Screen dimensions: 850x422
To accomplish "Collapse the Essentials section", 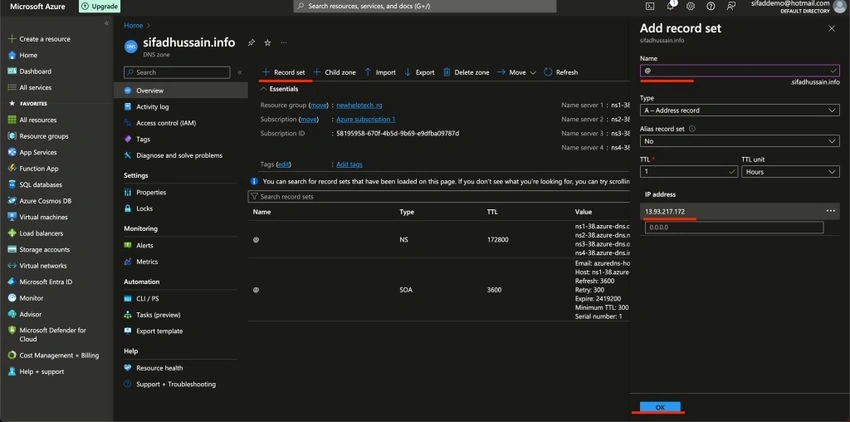I will 280,88.
